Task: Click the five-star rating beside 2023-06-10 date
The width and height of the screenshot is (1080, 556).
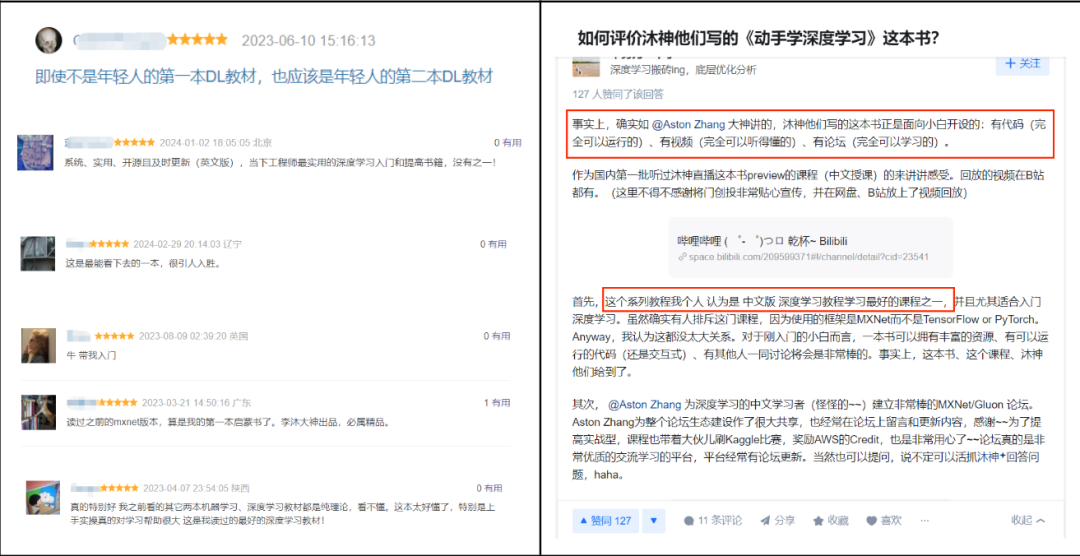Action: (197, 40)
